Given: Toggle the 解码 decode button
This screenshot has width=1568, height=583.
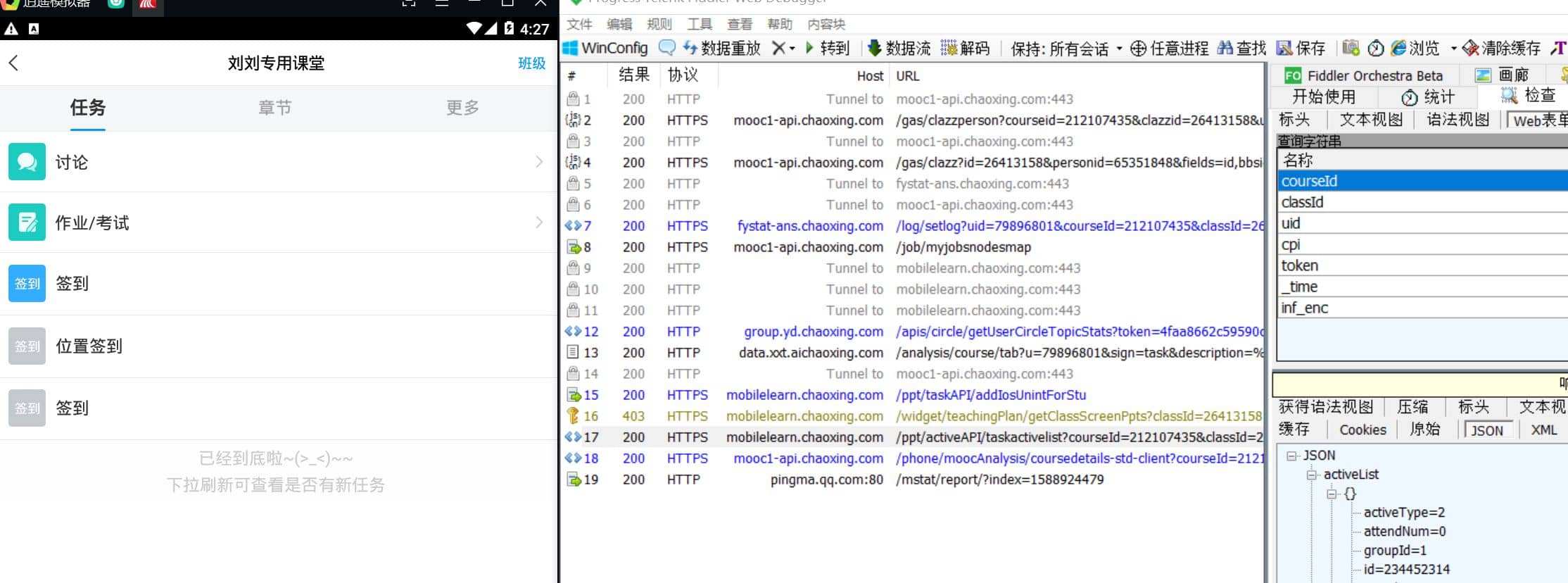Looking at the screenshot, I should [x=965, y=48].
